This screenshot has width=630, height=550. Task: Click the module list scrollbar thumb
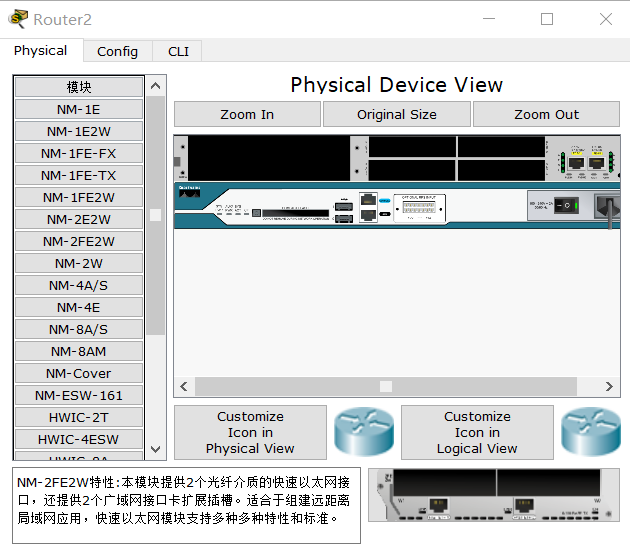coord(155,215)
